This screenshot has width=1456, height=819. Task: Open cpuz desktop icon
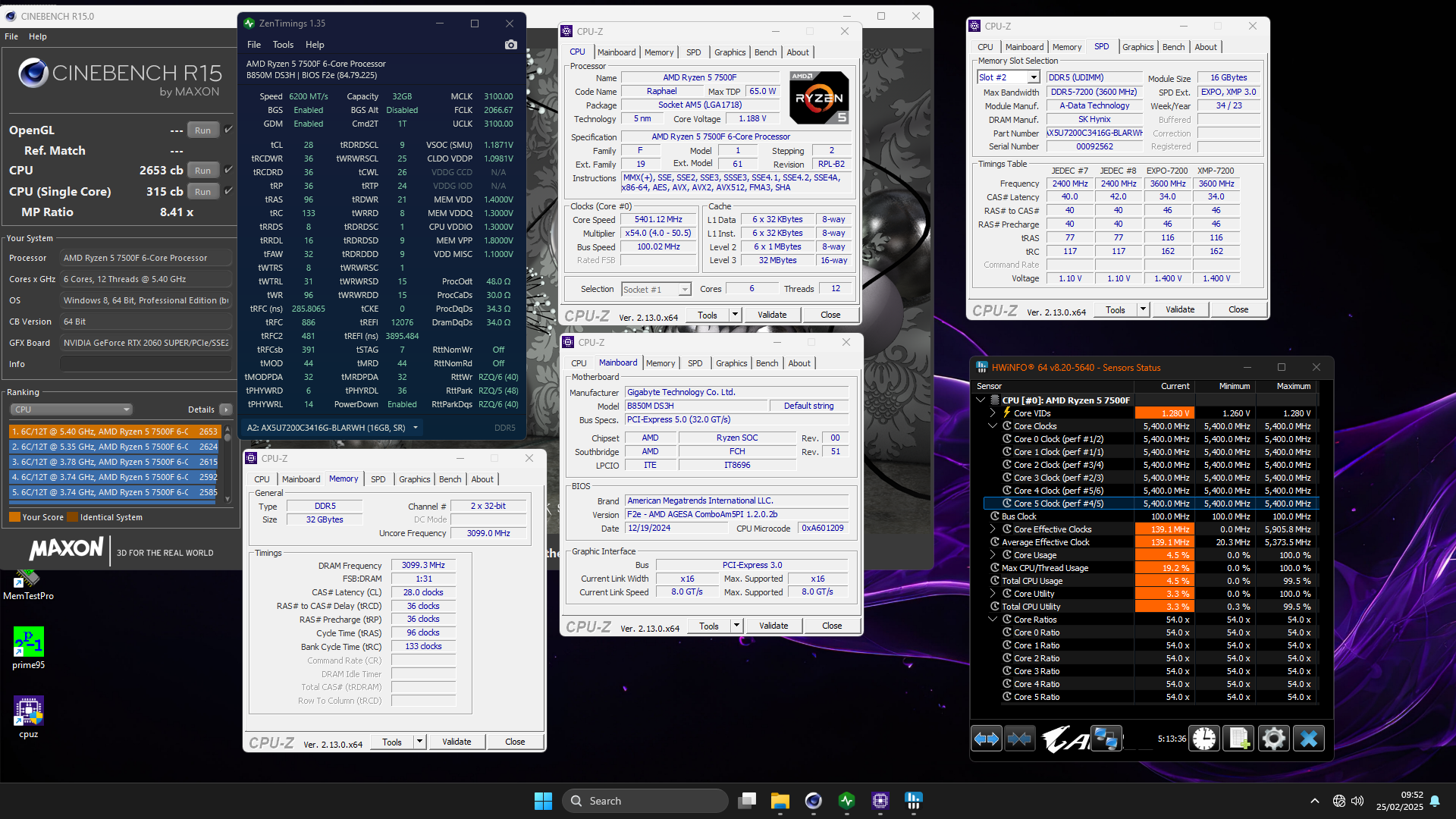pos(28,717)
